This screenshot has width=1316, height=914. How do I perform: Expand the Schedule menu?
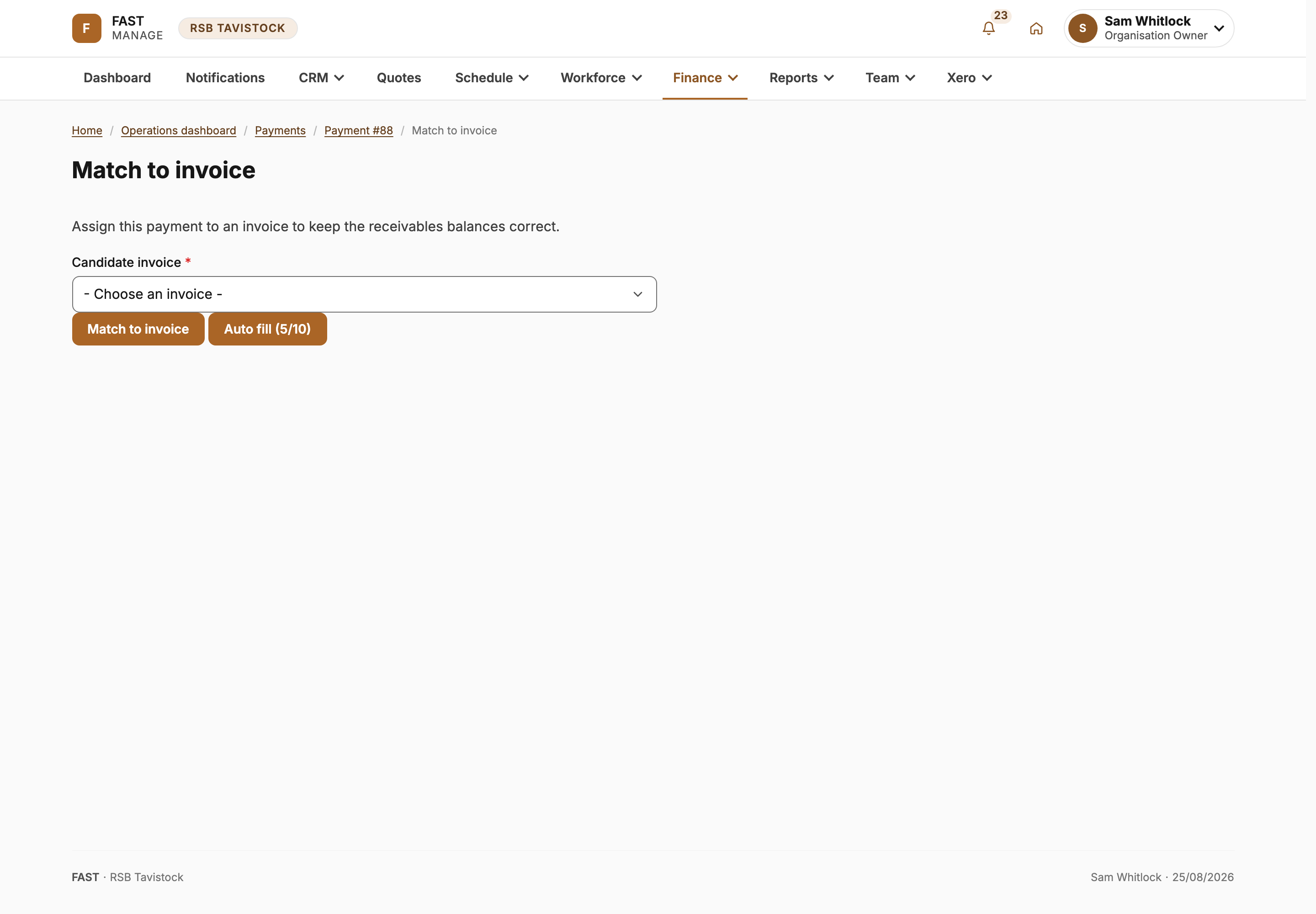click(492, 78)
